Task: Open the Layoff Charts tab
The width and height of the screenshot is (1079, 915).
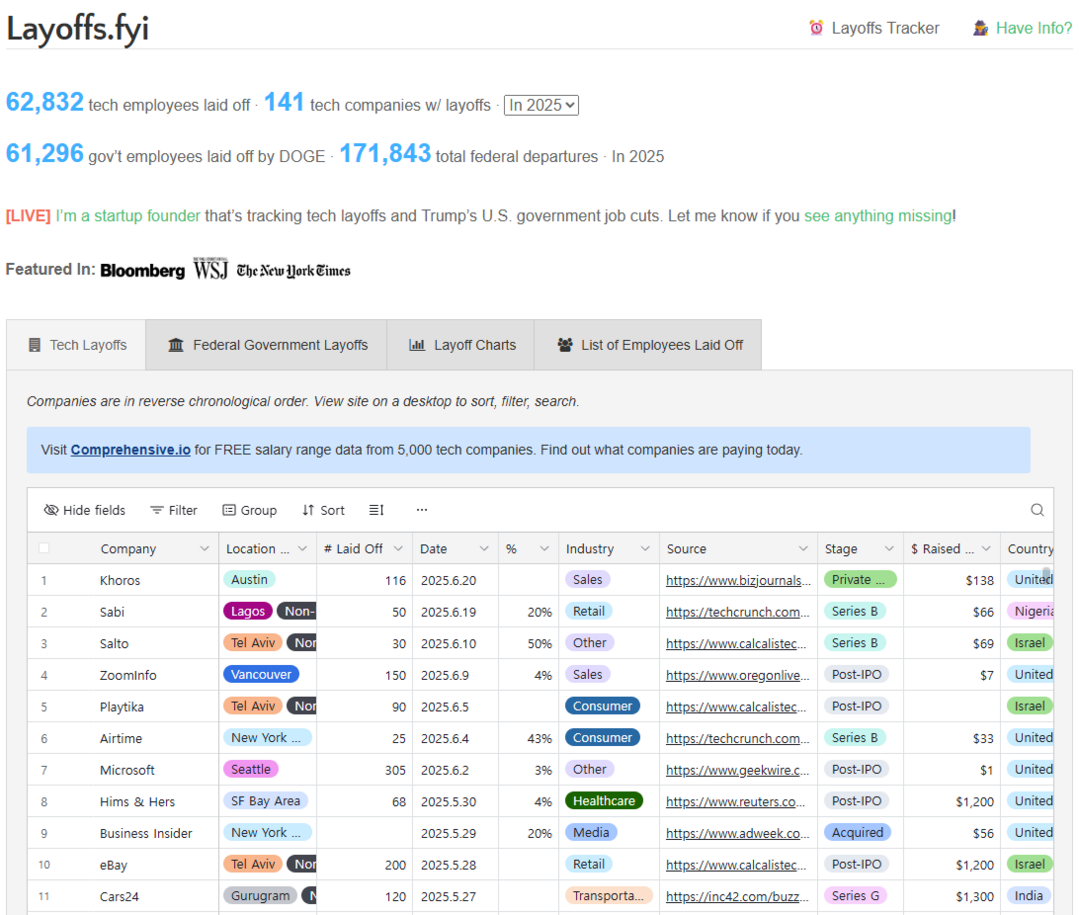Action: click(461, 345)
